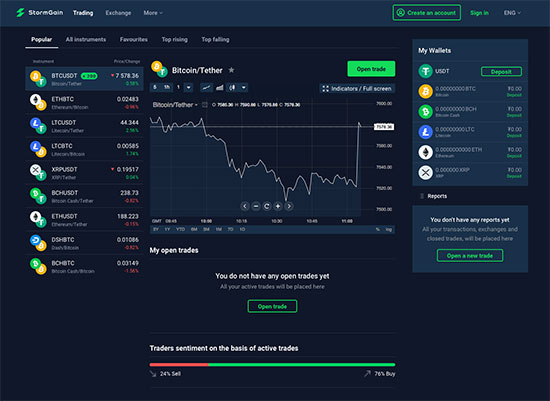Select the 1Y chart range
The width and height of the screenshot is (550, 401).
coord(167,229)
